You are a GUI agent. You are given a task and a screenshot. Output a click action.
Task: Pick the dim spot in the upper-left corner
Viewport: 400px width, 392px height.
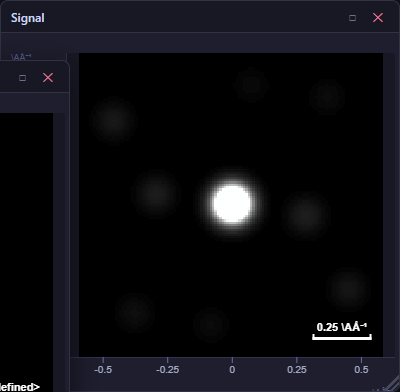[x=114, y=120]
